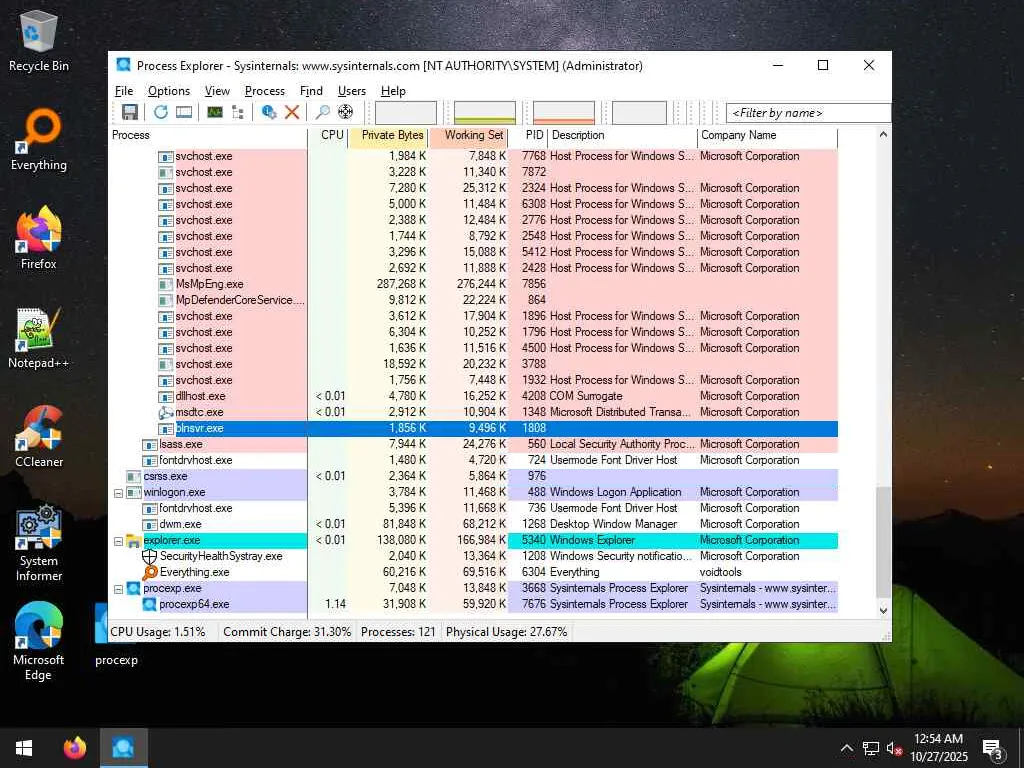Open Properties with the gear toolbar icon
The image size is (1024, 768).
pos(268,112)
